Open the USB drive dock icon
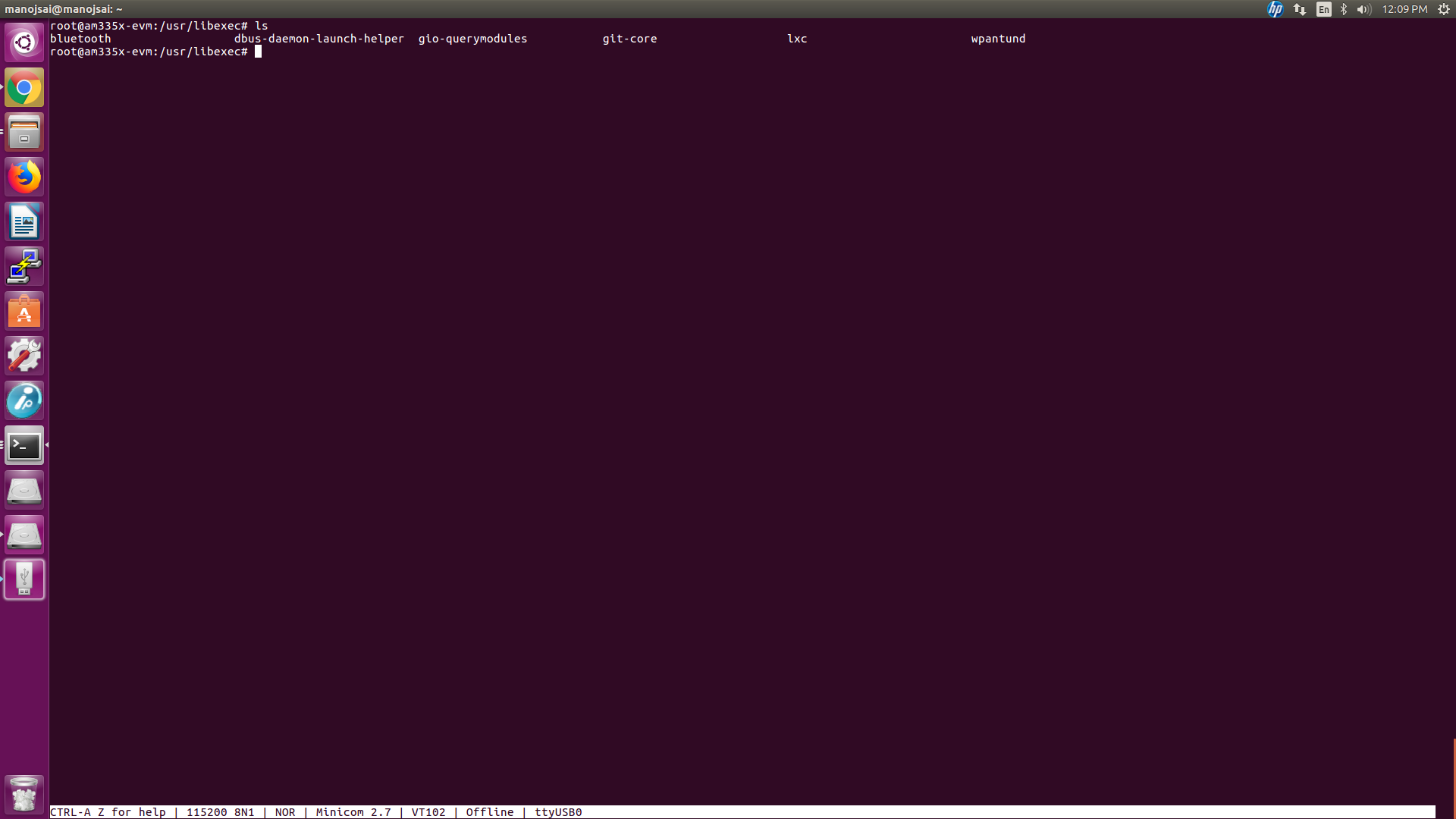 [24, 579]
